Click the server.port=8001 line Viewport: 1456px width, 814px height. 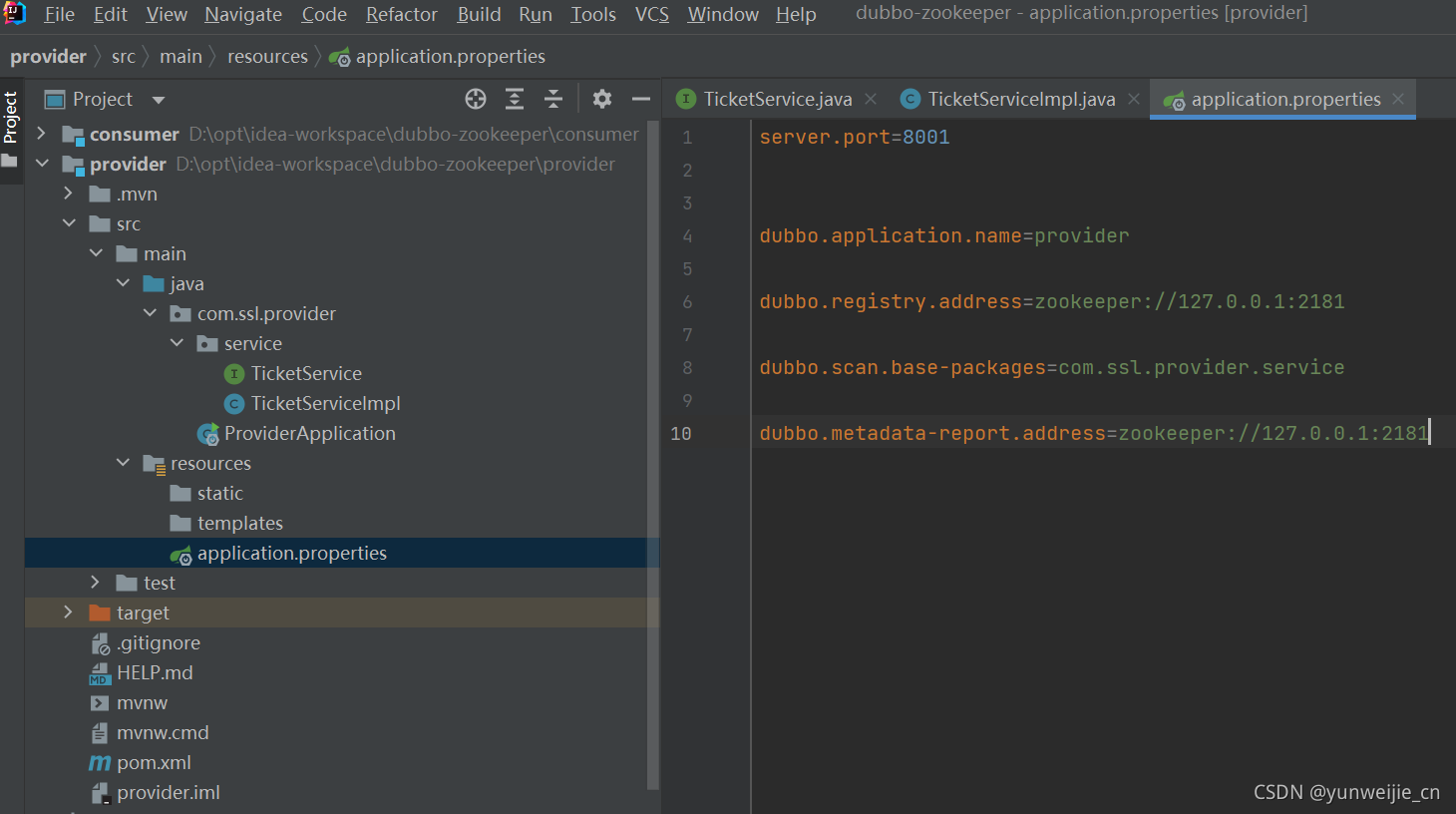click(855, 137)
